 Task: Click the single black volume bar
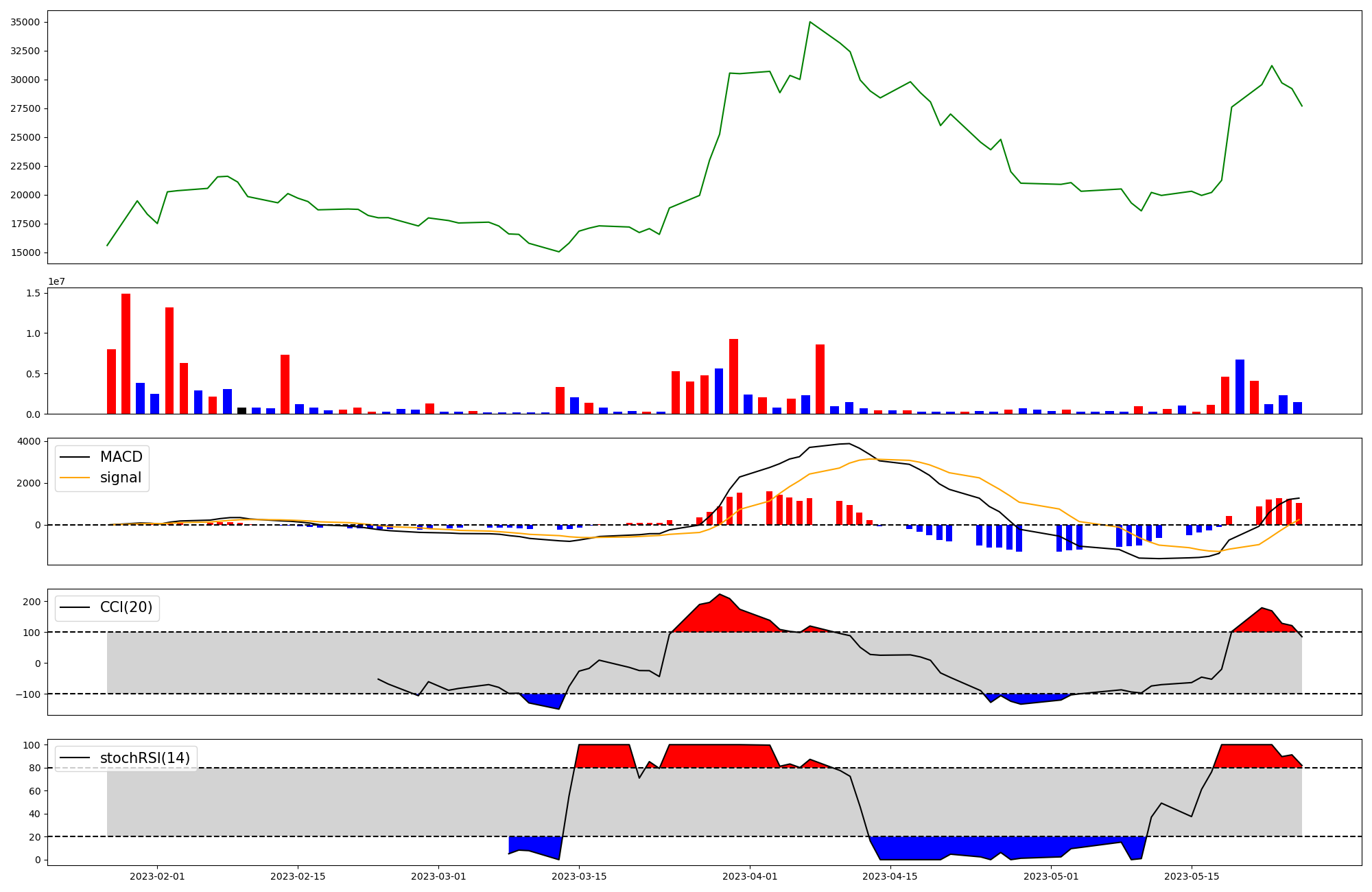241,410
